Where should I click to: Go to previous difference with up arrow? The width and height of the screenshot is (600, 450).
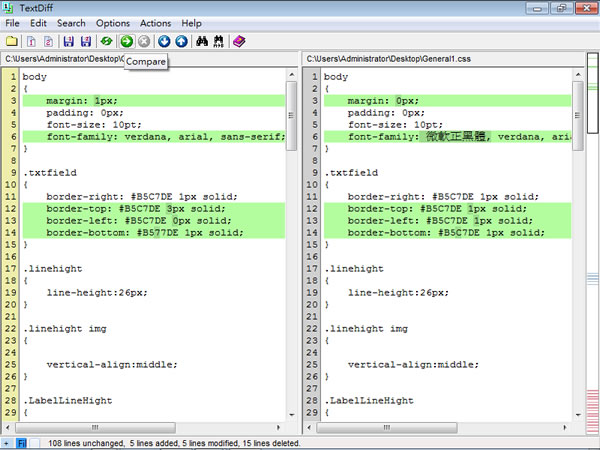[181, 41]
